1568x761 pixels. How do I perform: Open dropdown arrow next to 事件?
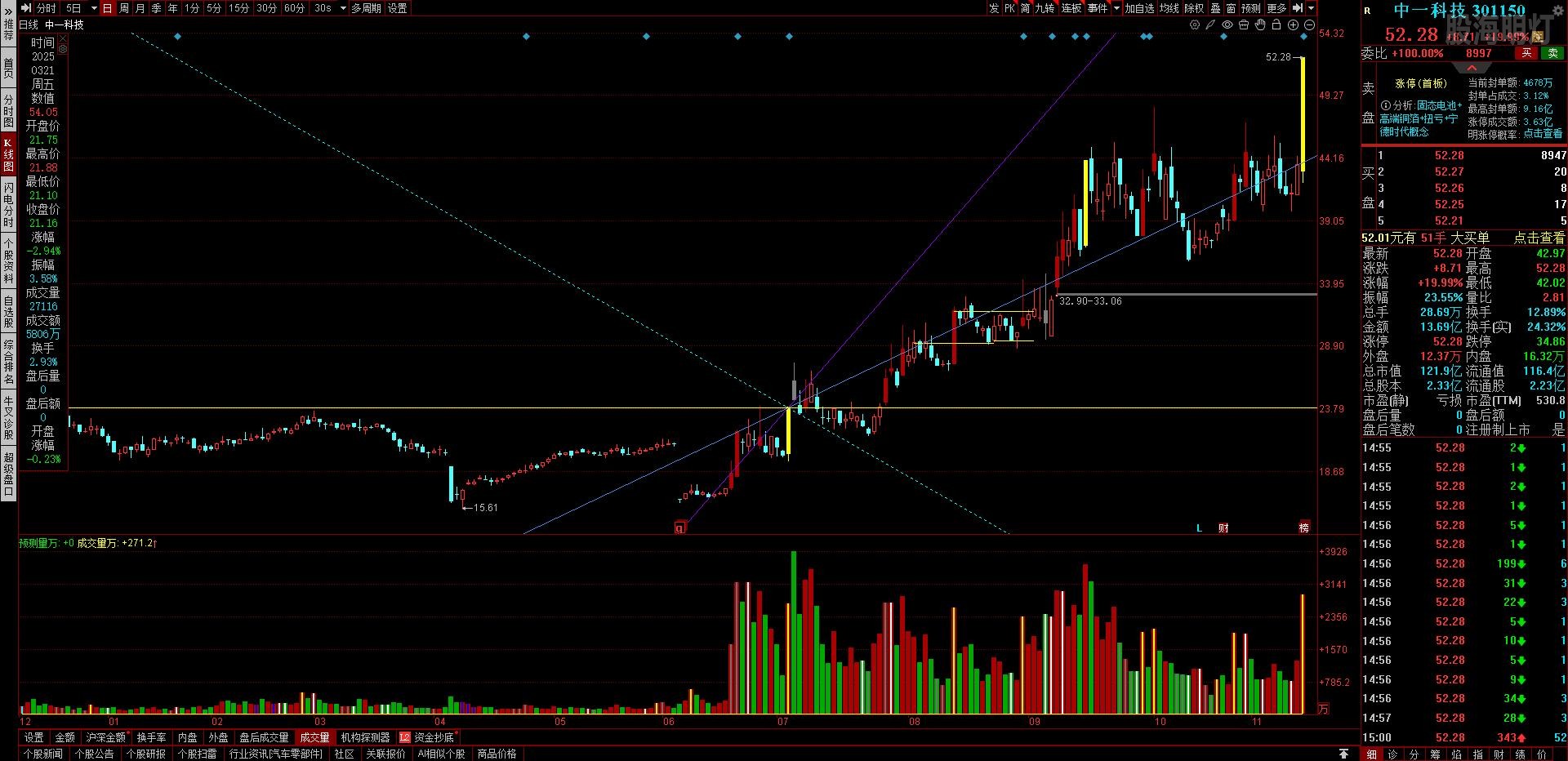point(1116,8)
